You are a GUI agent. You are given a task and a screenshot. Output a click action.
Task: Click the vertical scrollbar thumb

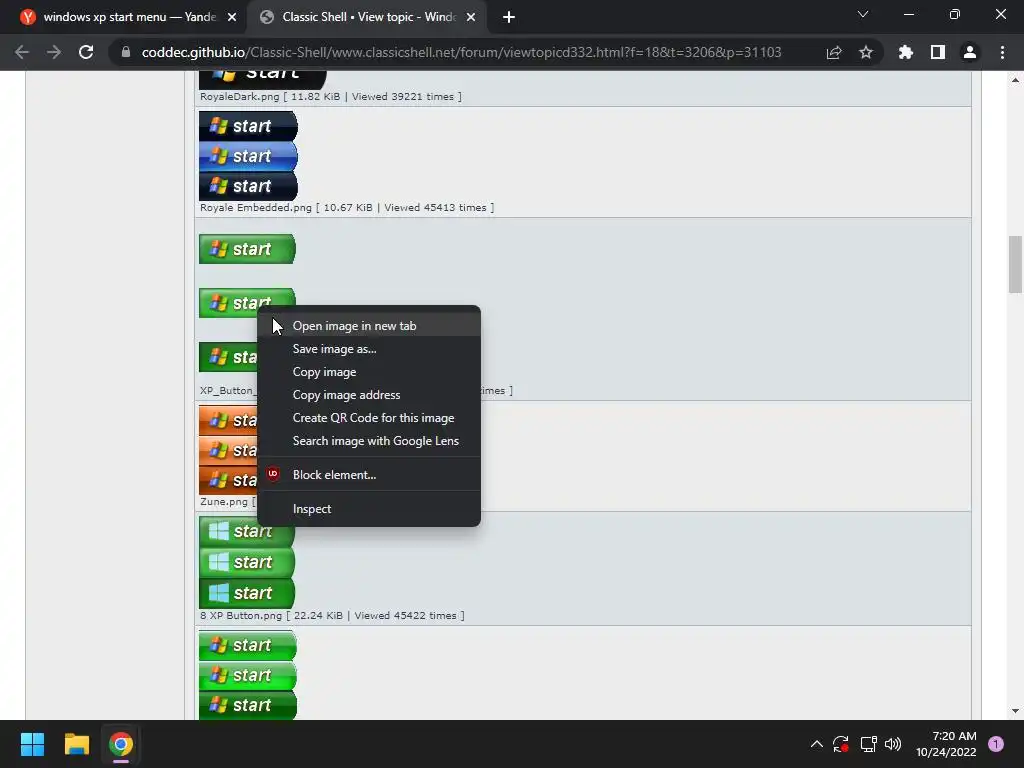[x=1015, y=264]
